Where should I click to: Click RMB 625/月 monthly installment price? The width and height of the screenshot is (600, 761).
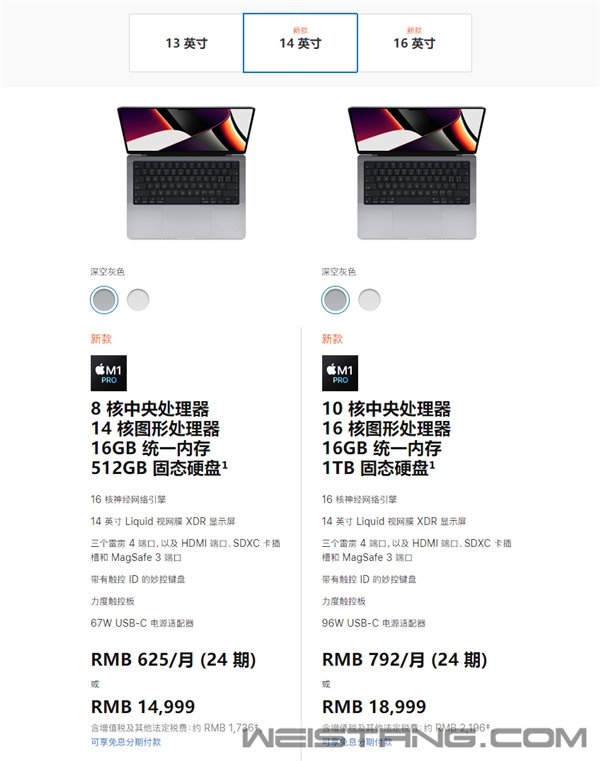tap(173, 660)
